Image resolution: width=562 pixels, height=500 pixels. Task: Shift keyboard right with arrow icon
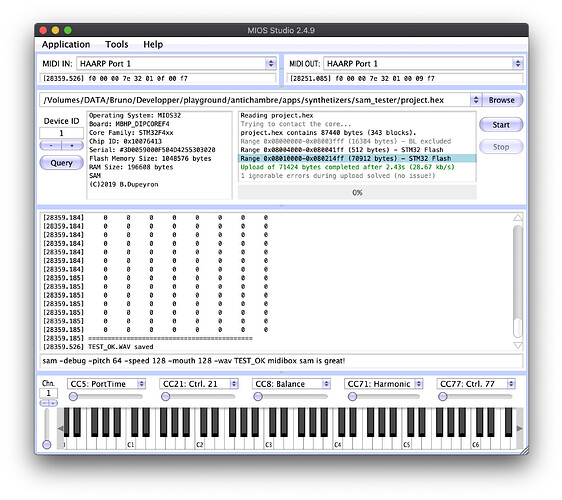tap(519, 428)
